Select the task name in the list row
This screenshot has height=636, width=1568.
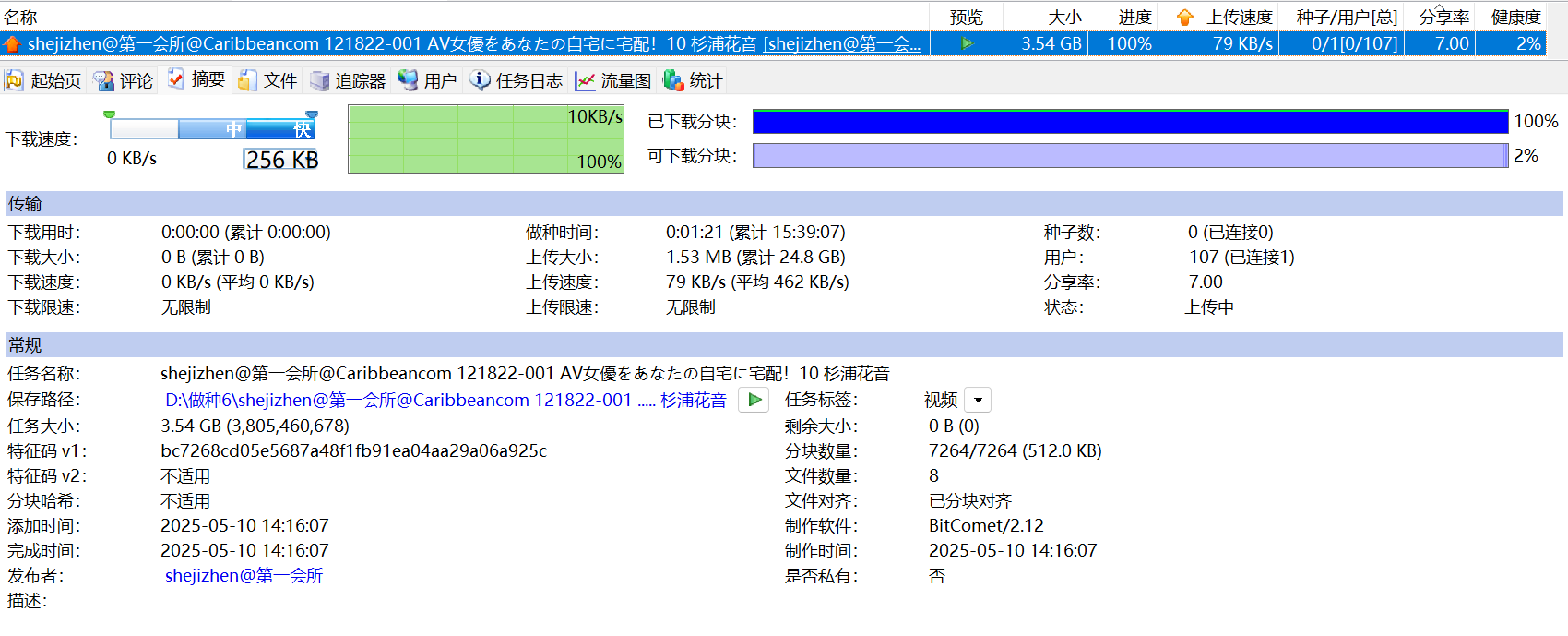[474, 43]
